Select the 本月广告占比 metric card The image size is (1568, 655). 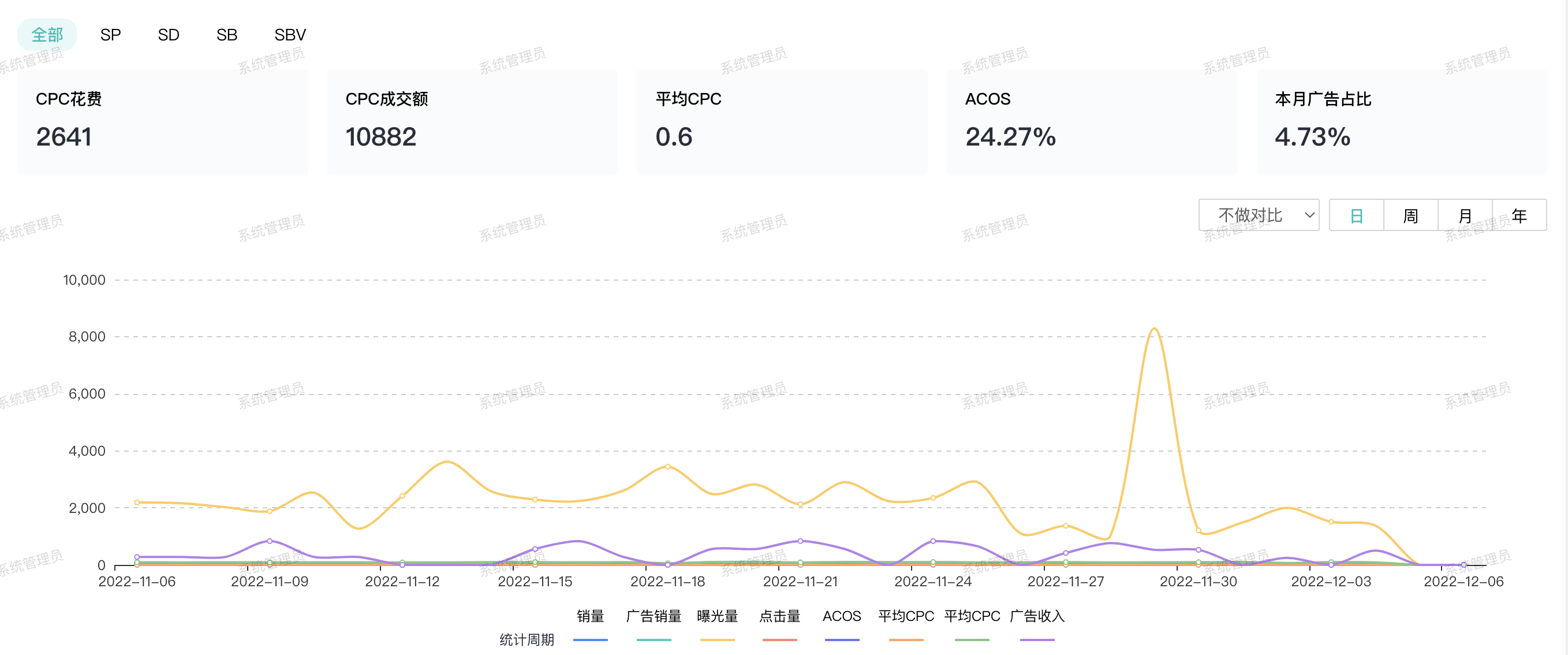point(1401,122)
